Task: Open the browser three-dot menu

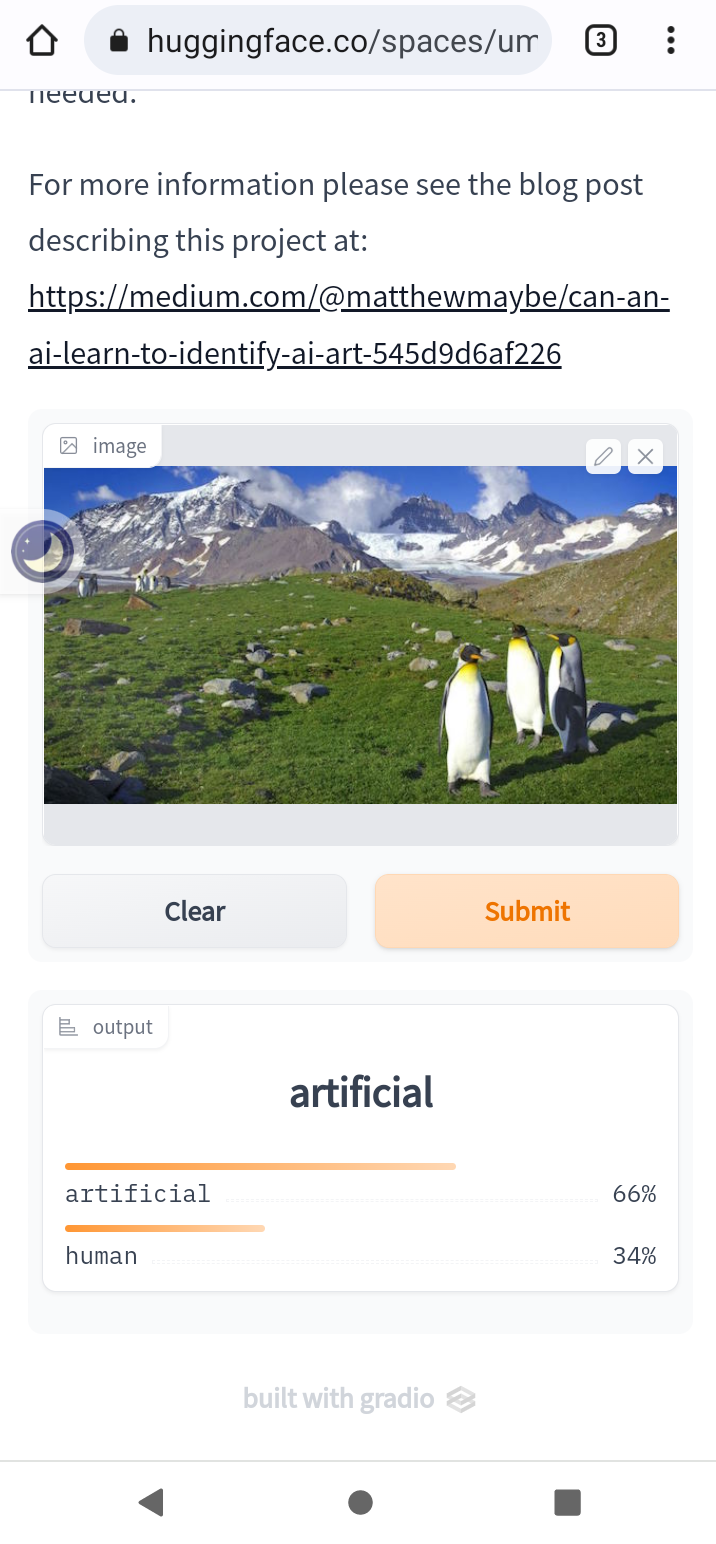Action: 670,41
